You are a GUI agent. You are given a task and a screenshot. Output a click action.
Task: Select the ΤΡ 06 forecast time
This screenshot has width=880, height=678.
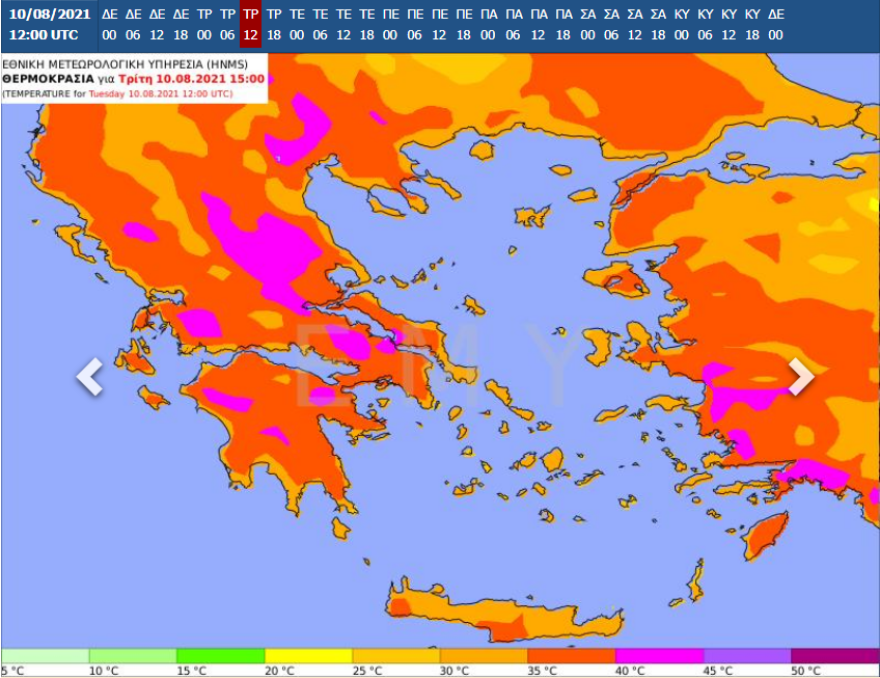(x=228, y=25)
